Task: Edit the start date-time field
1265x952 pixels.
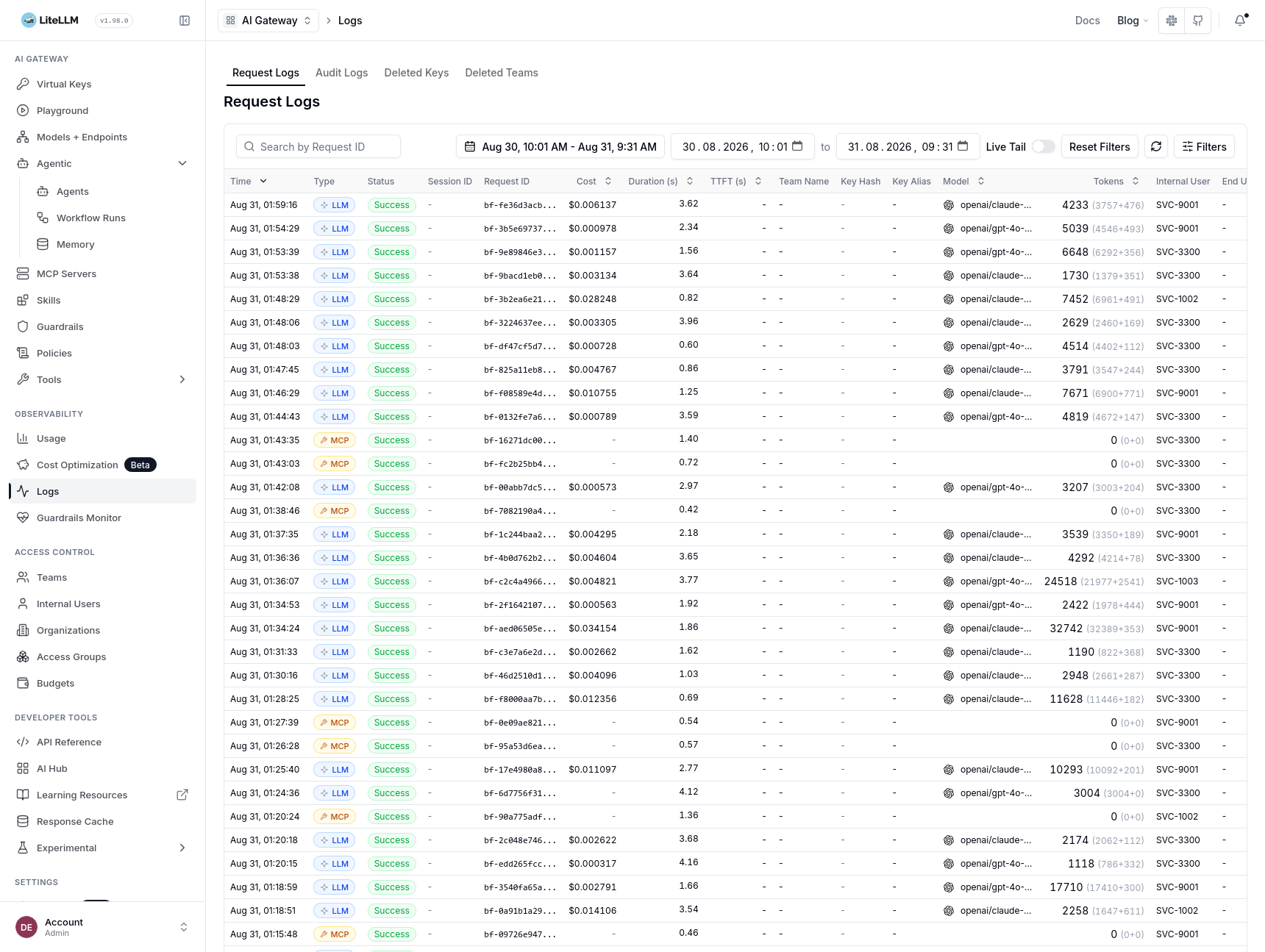Action: 742,147
